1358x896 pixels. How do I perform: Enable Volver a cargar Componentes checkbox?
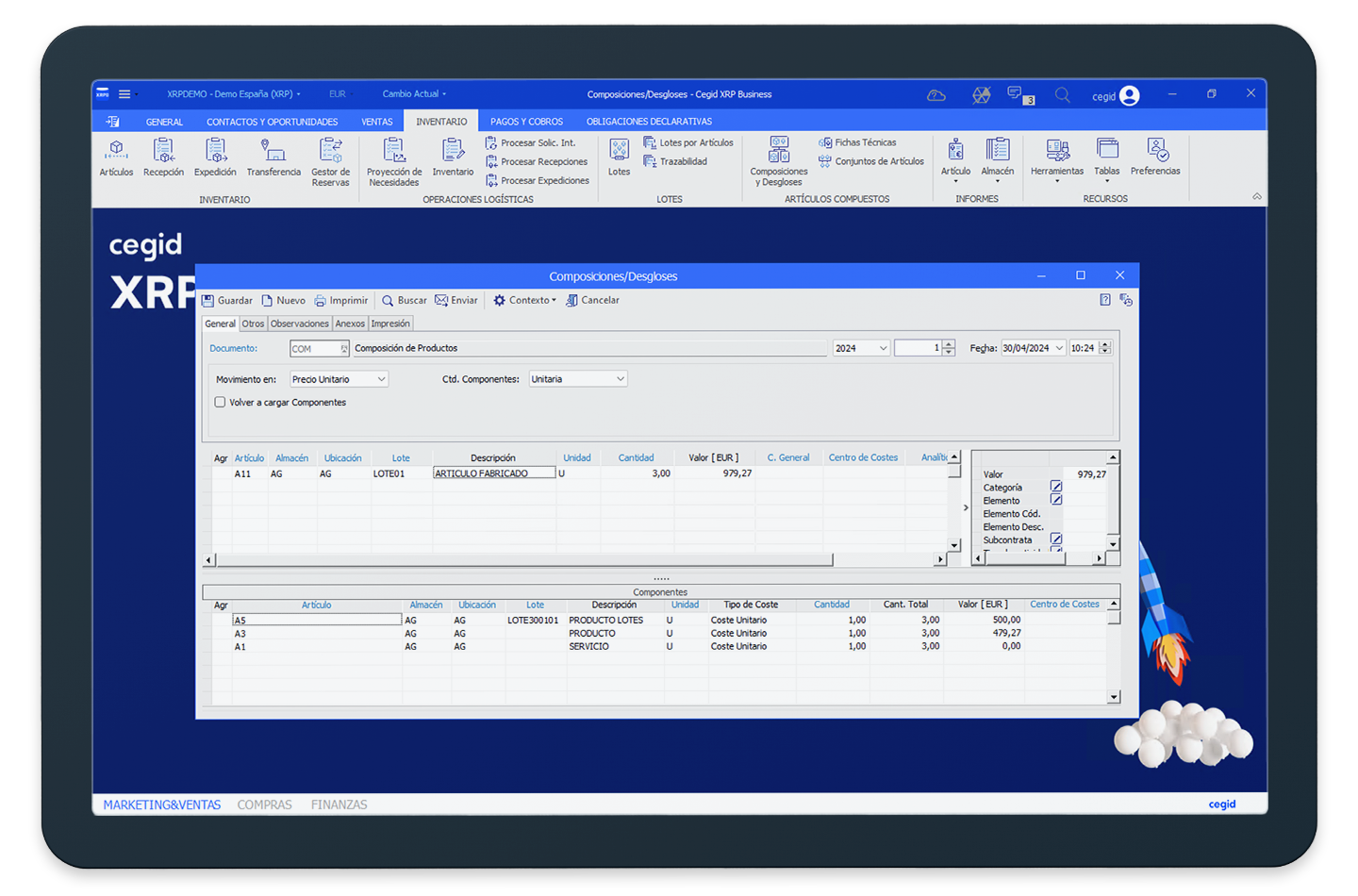220,402
